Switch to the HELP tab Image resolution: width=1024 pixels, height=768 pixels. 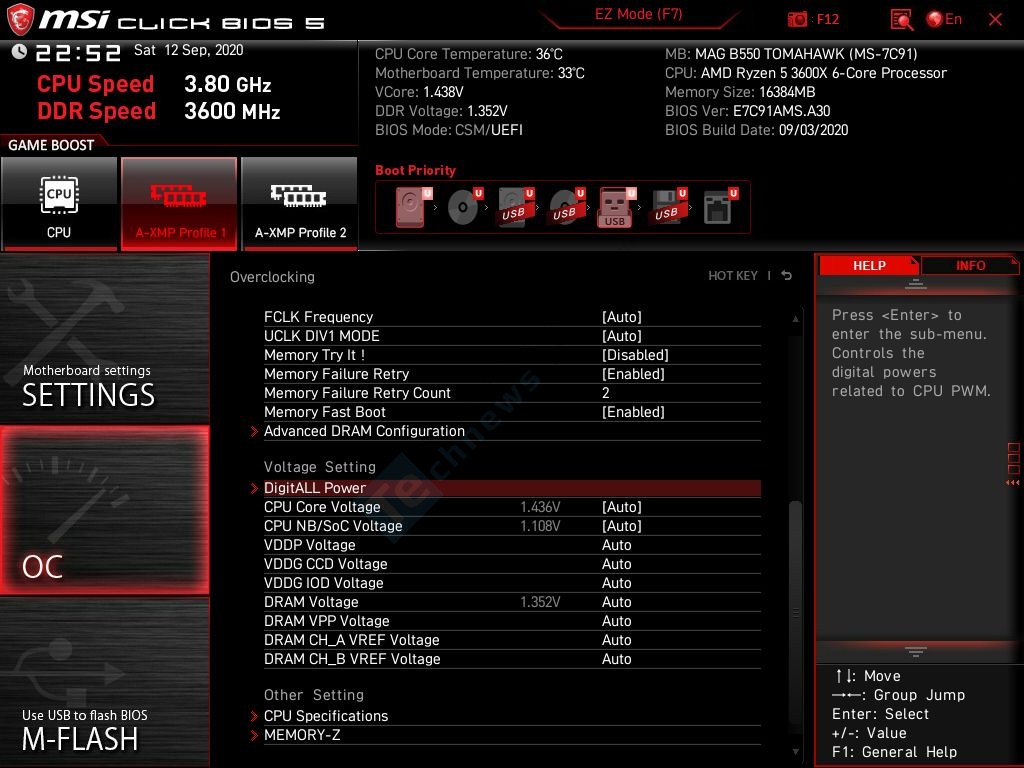click(x=869, y=265)
